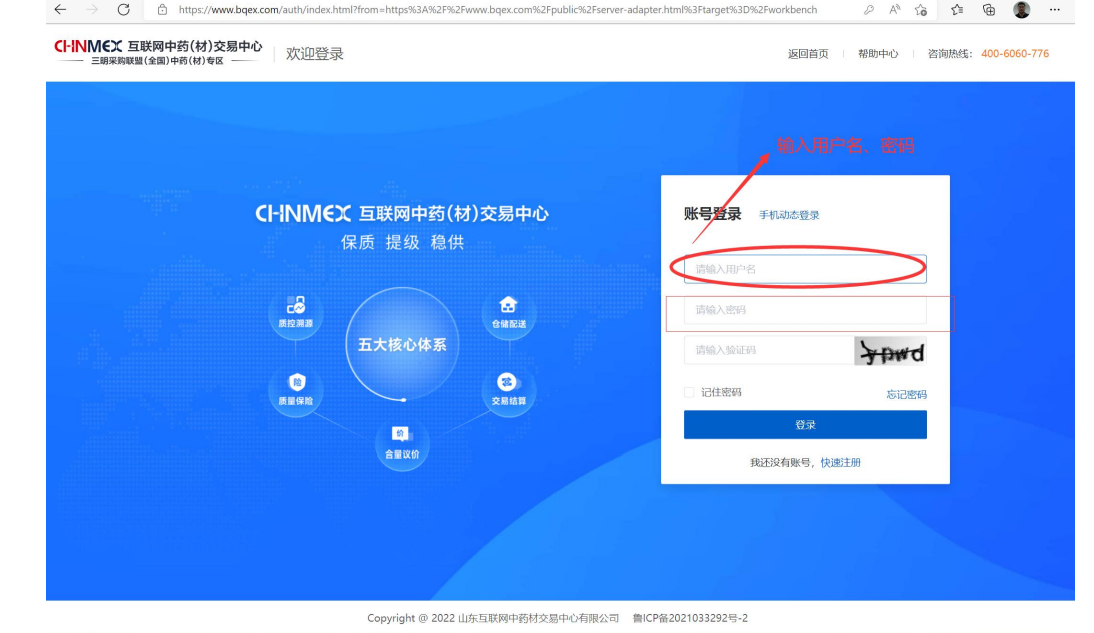Open the browser settings ellipsis menu
This screenshot has width=1094, height=633.
point(1054,10)
